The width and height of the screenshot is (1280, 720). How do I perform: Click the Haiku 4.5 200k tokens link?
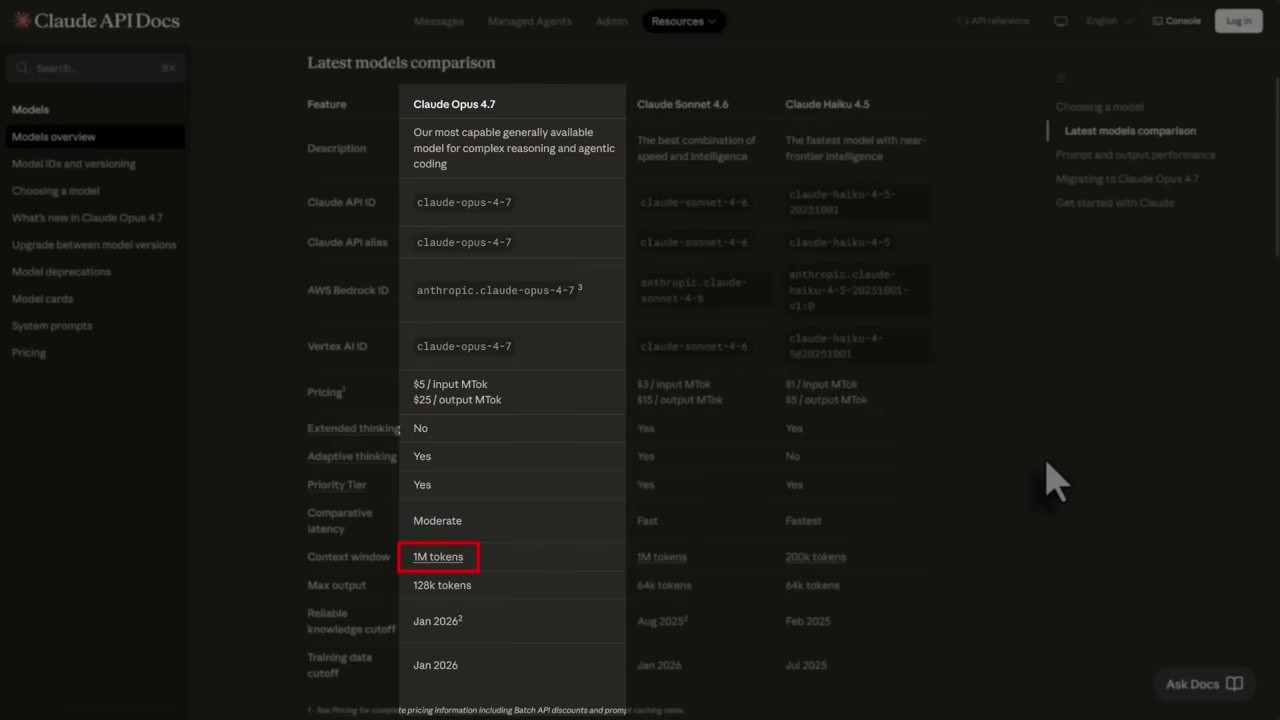pos(816,557)
